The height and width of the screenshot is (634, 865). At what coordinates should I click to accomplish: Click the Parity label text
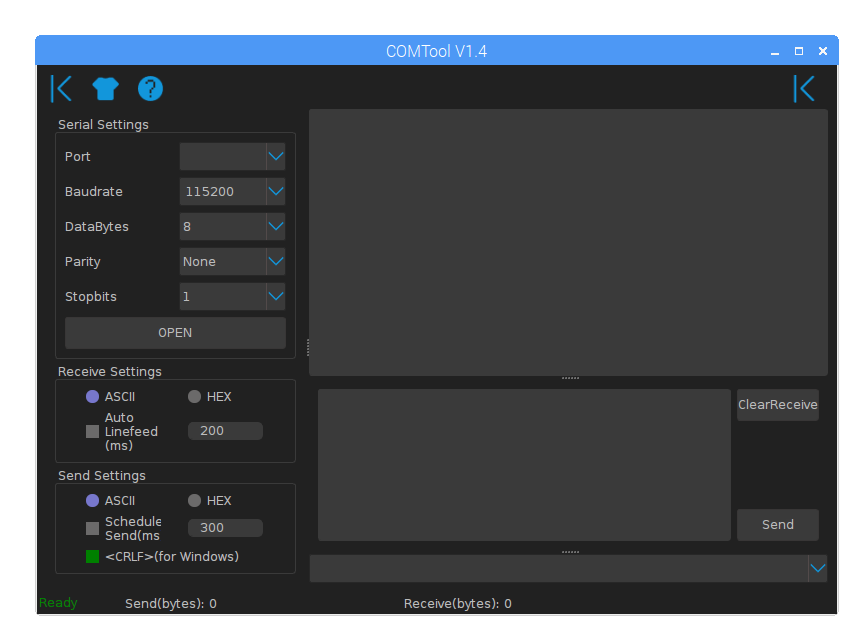coord(83,262)
